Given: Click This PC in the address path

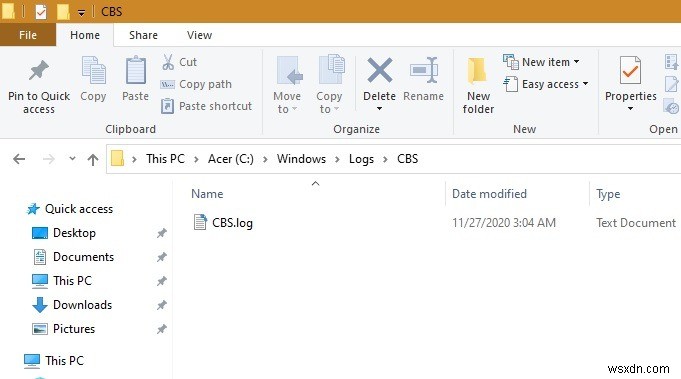Looking at the screenshot, I should pos(165,159).
